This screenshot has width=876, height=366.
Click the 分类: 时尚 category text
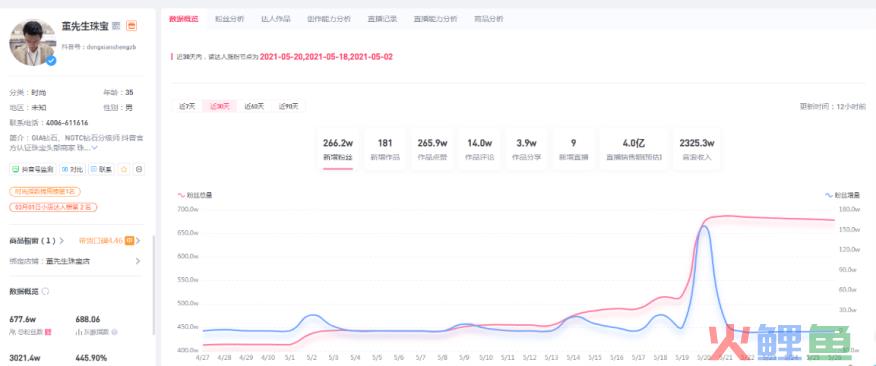(x=28, y=92)
